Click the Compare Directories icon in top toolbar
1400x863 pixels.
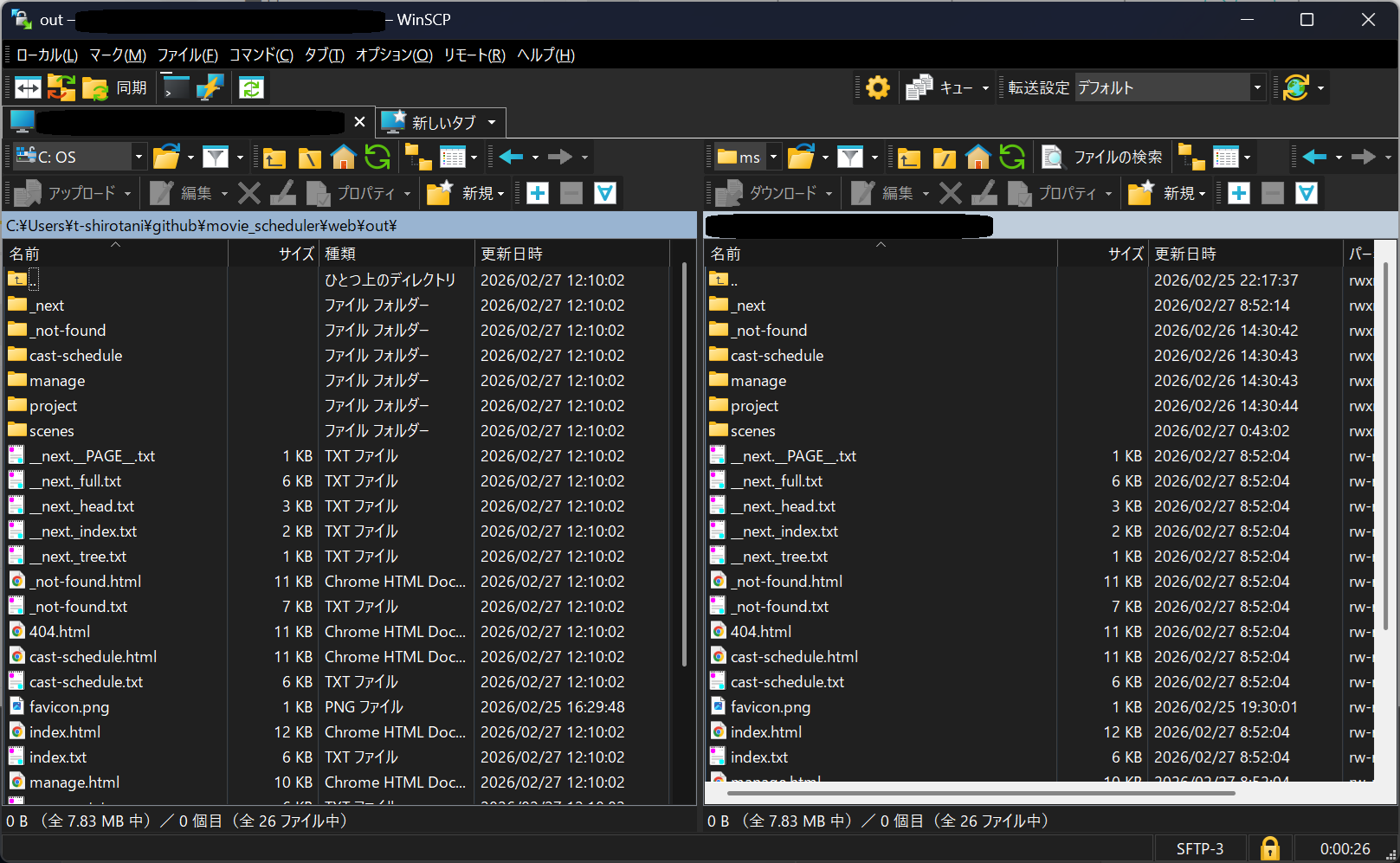click(x=28, y=87)
